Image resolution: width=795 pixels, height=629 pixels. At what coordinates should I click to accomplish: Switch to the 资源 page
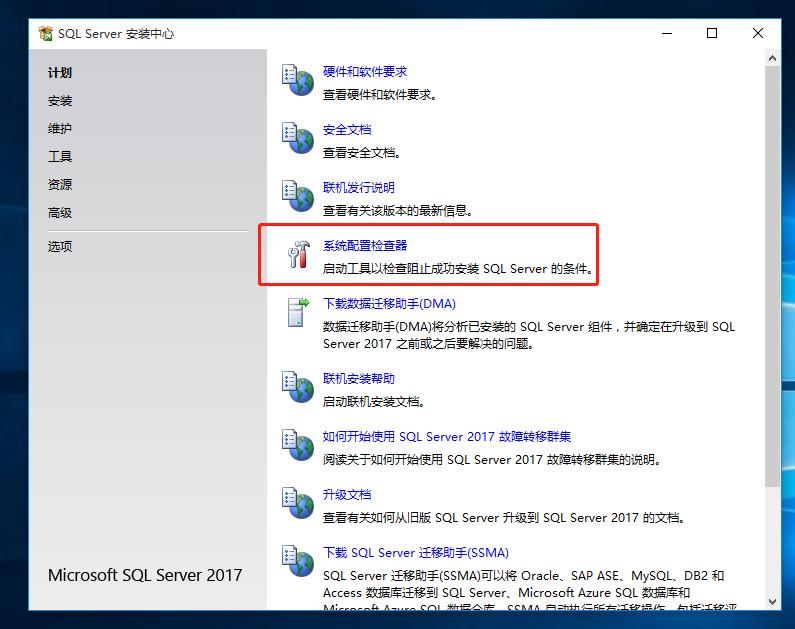pos(60,184)
